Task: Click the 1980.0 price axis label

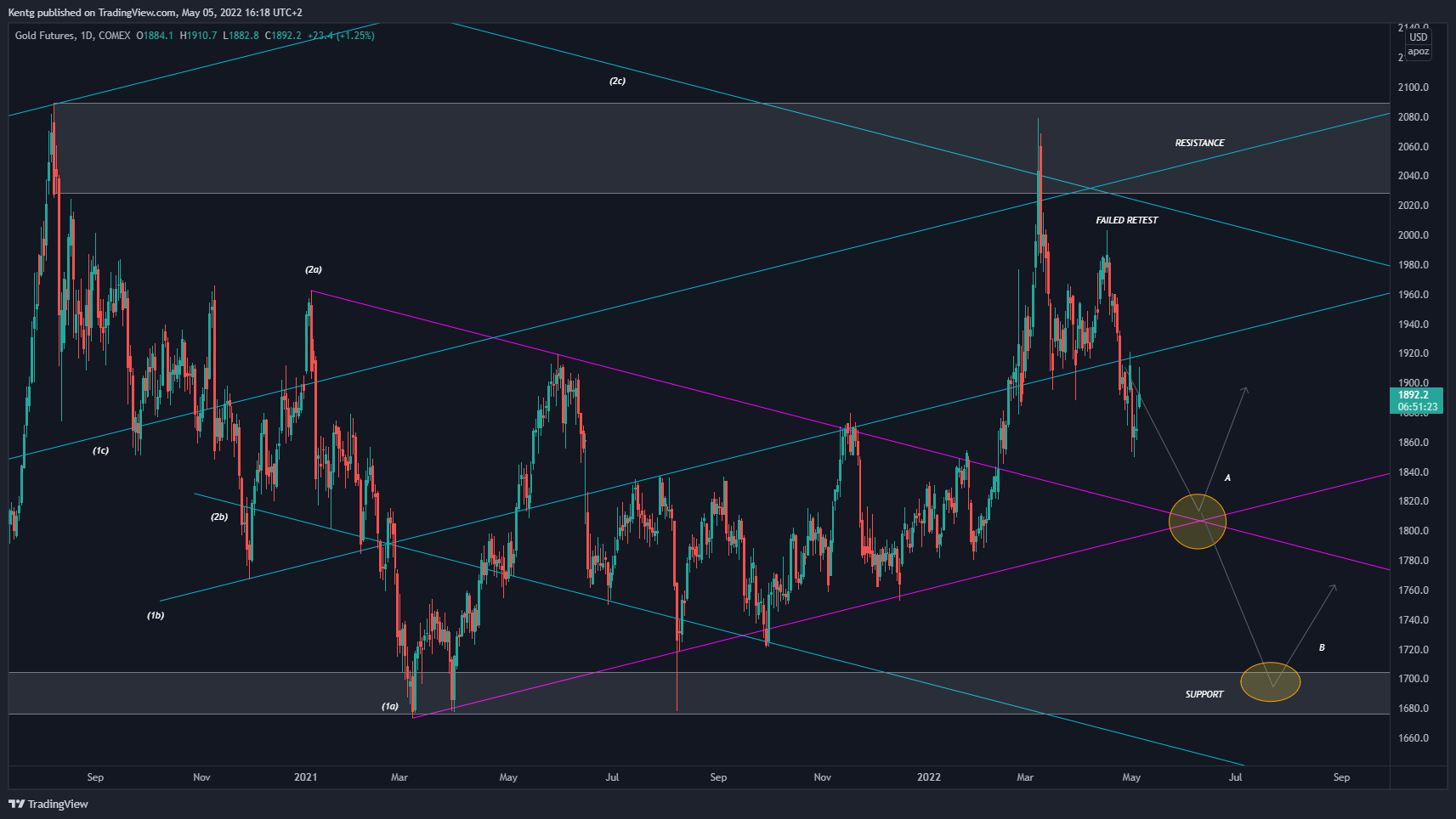Action: pos(1413,265)
